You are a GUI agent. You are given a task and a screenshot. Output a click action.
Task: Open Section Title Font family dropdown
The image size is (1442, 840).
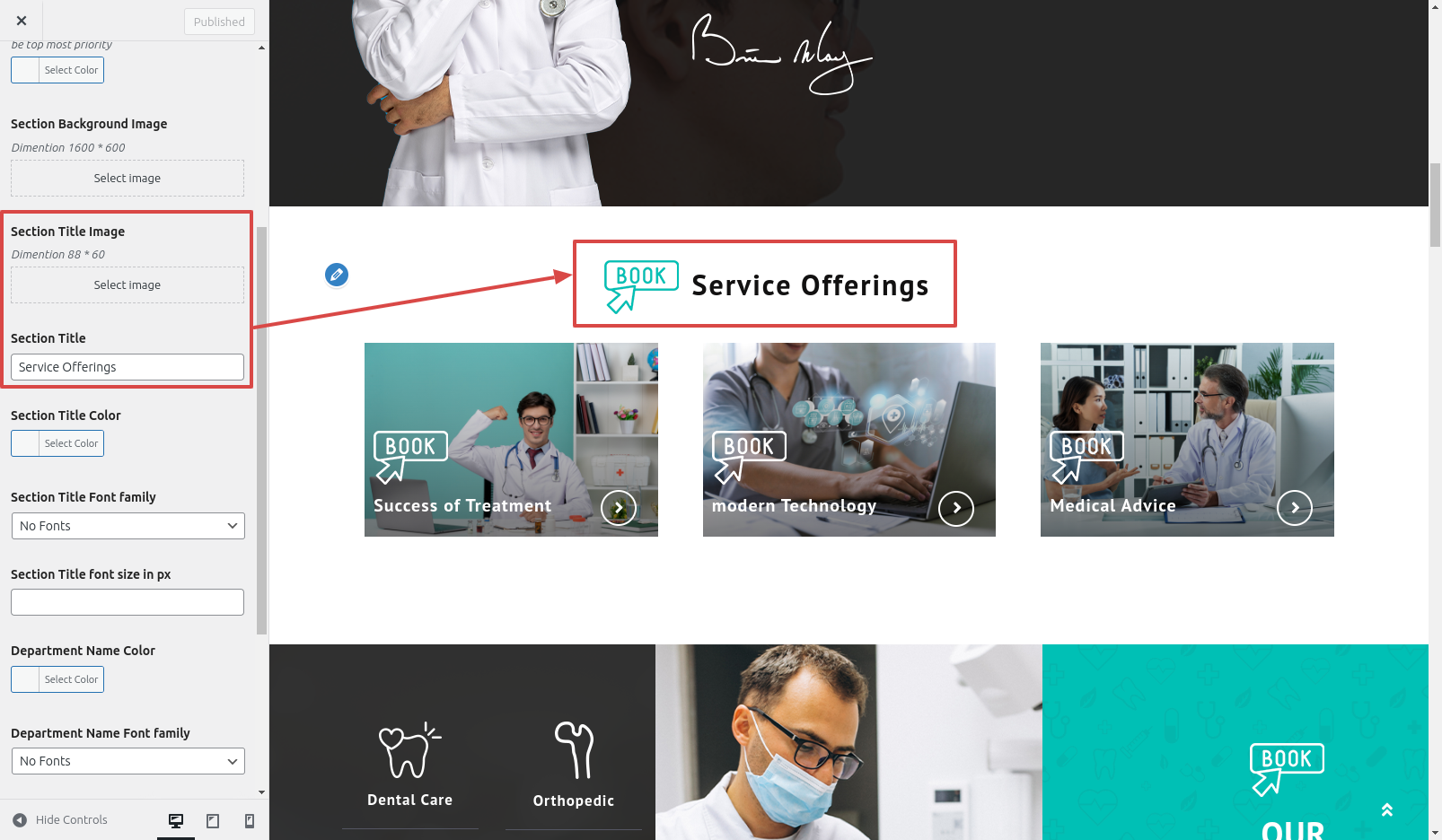click(x=127, y=526)
